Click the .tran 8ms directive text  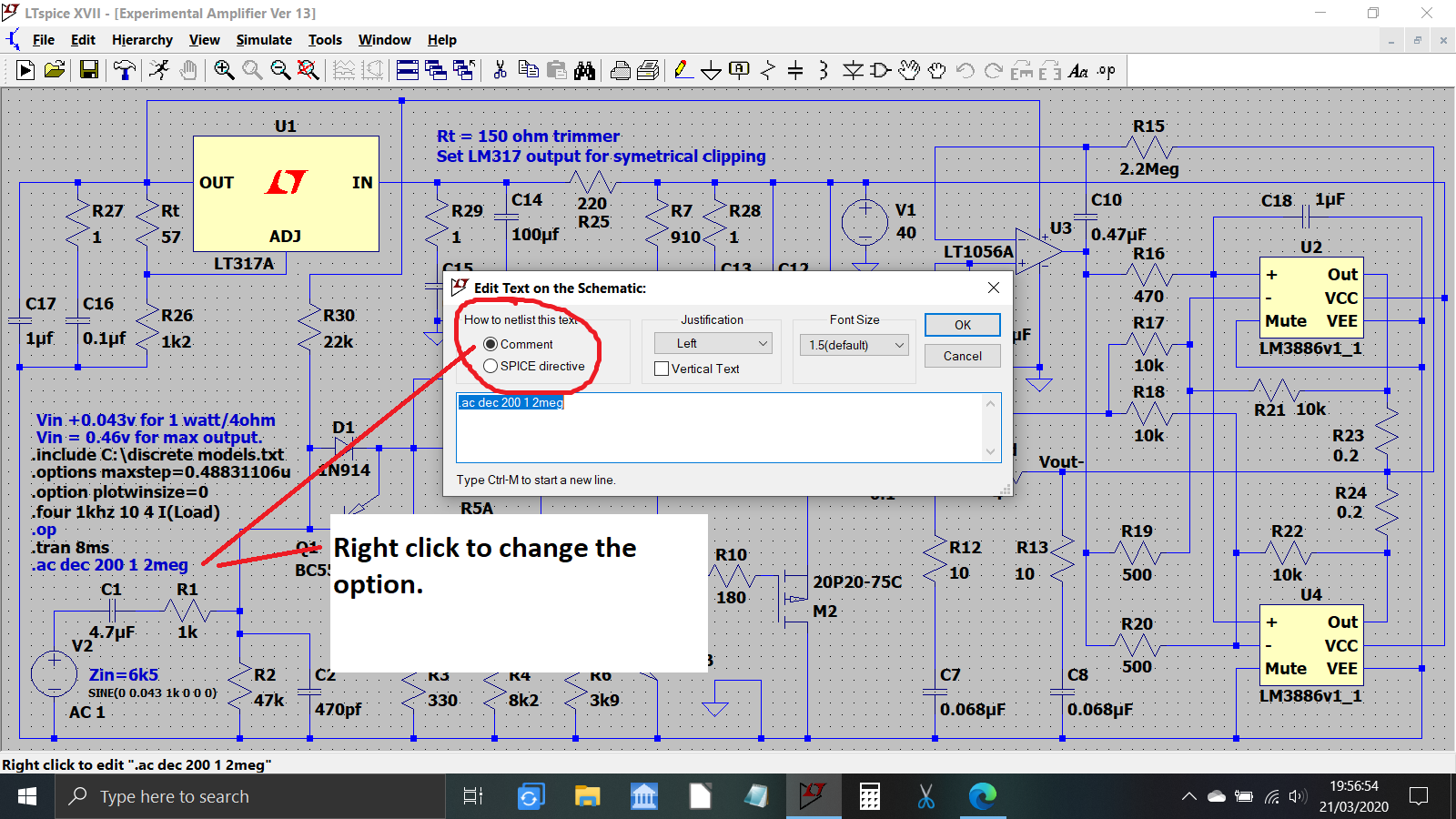pyautogui.click(x=71, y=548)
